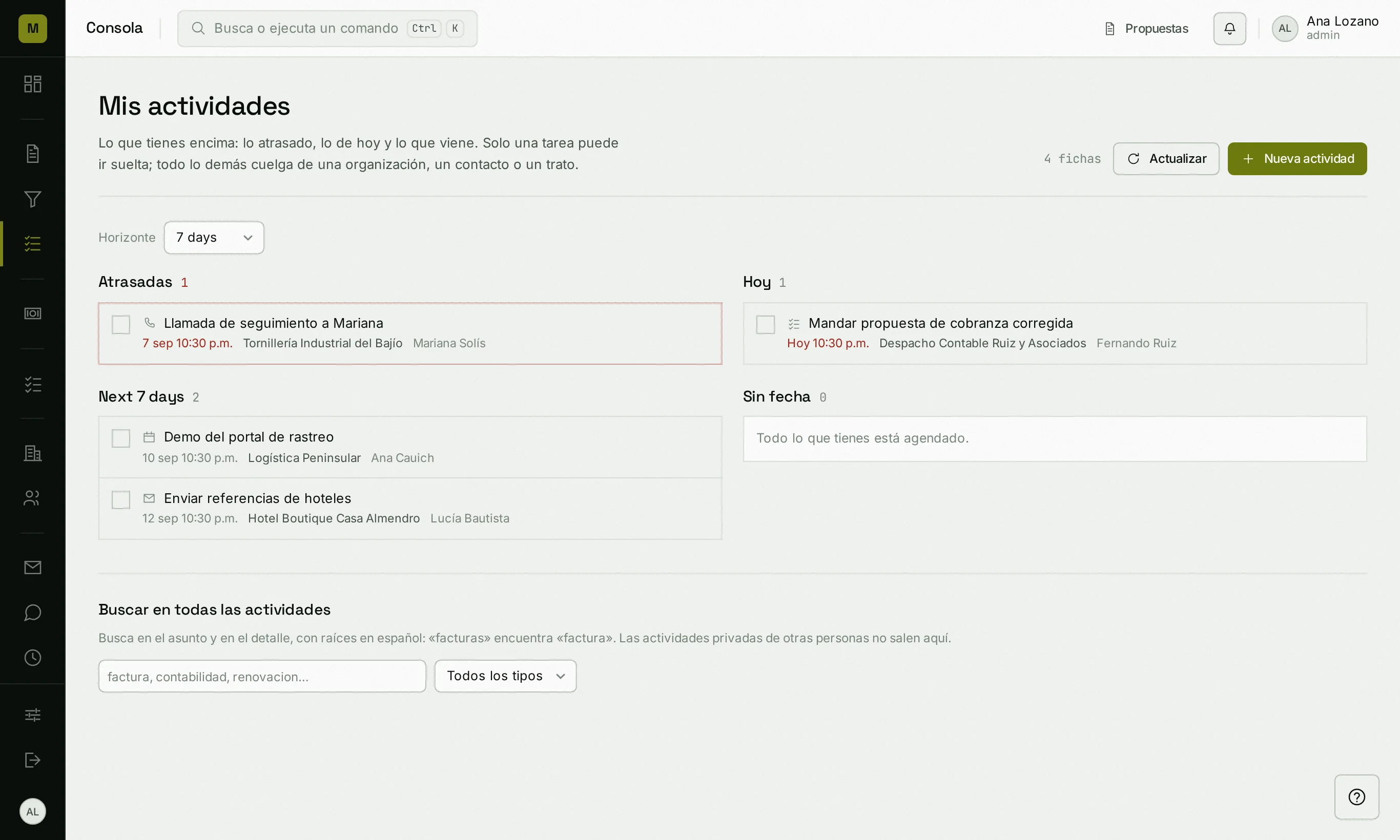The width and height of the screenshot is (1400, 840).
Task: Click the Hoy section heading
Action: (x=757, y=282)
